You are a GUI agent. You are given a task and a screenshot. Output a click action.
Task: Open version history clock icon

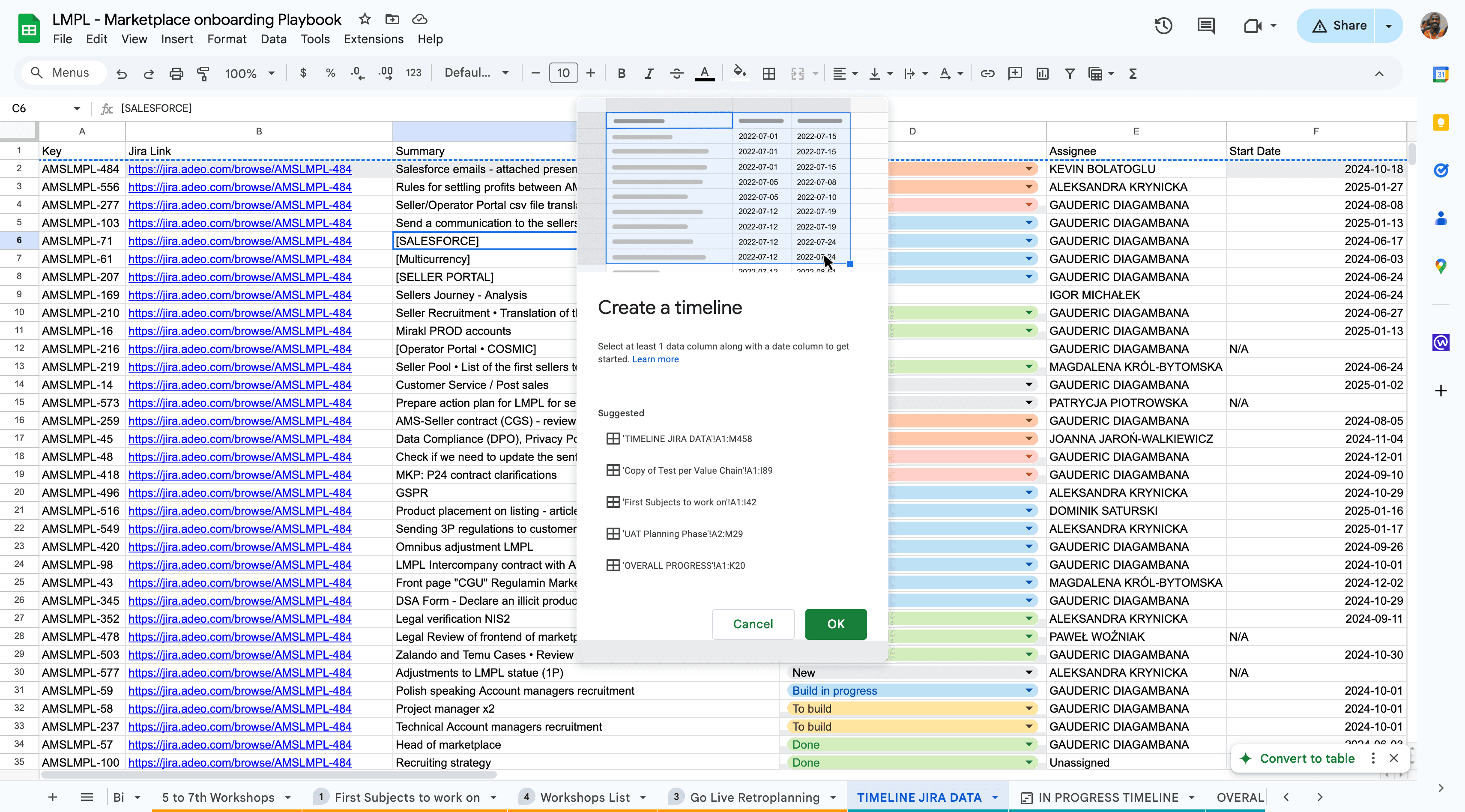pos(1163,26)
